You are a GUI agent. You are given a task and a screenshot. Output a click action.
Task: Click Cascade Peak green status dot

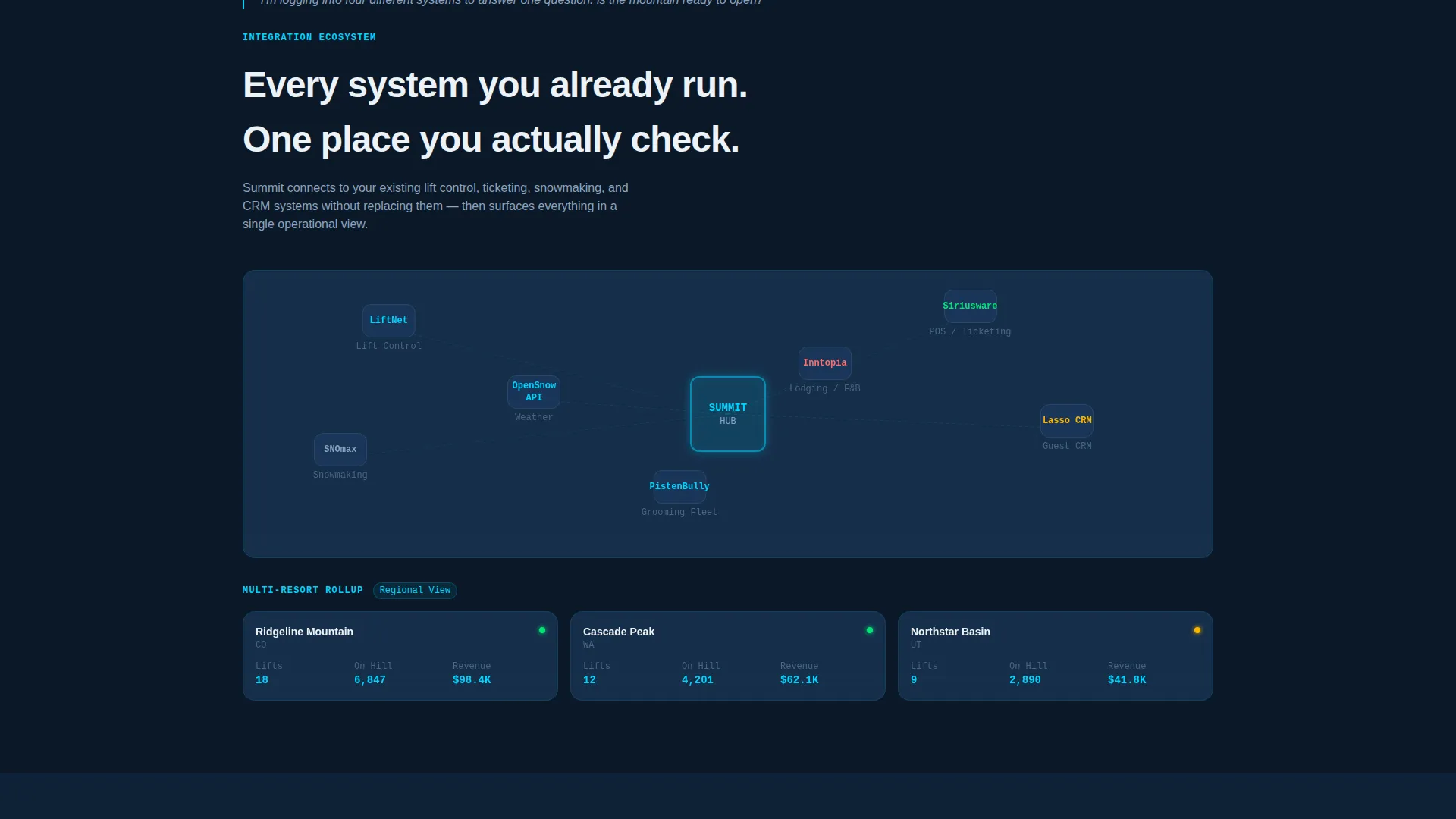[x=870, y=630]
